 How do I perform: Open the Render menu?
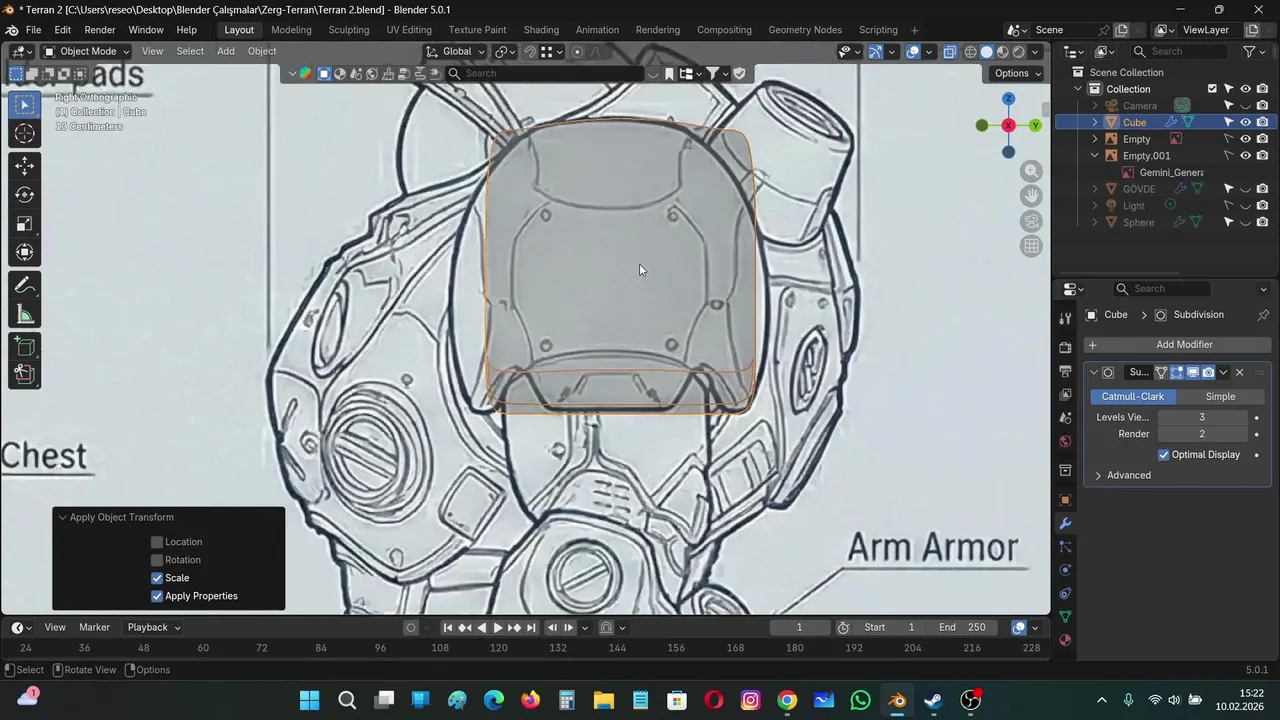(99, 30)
